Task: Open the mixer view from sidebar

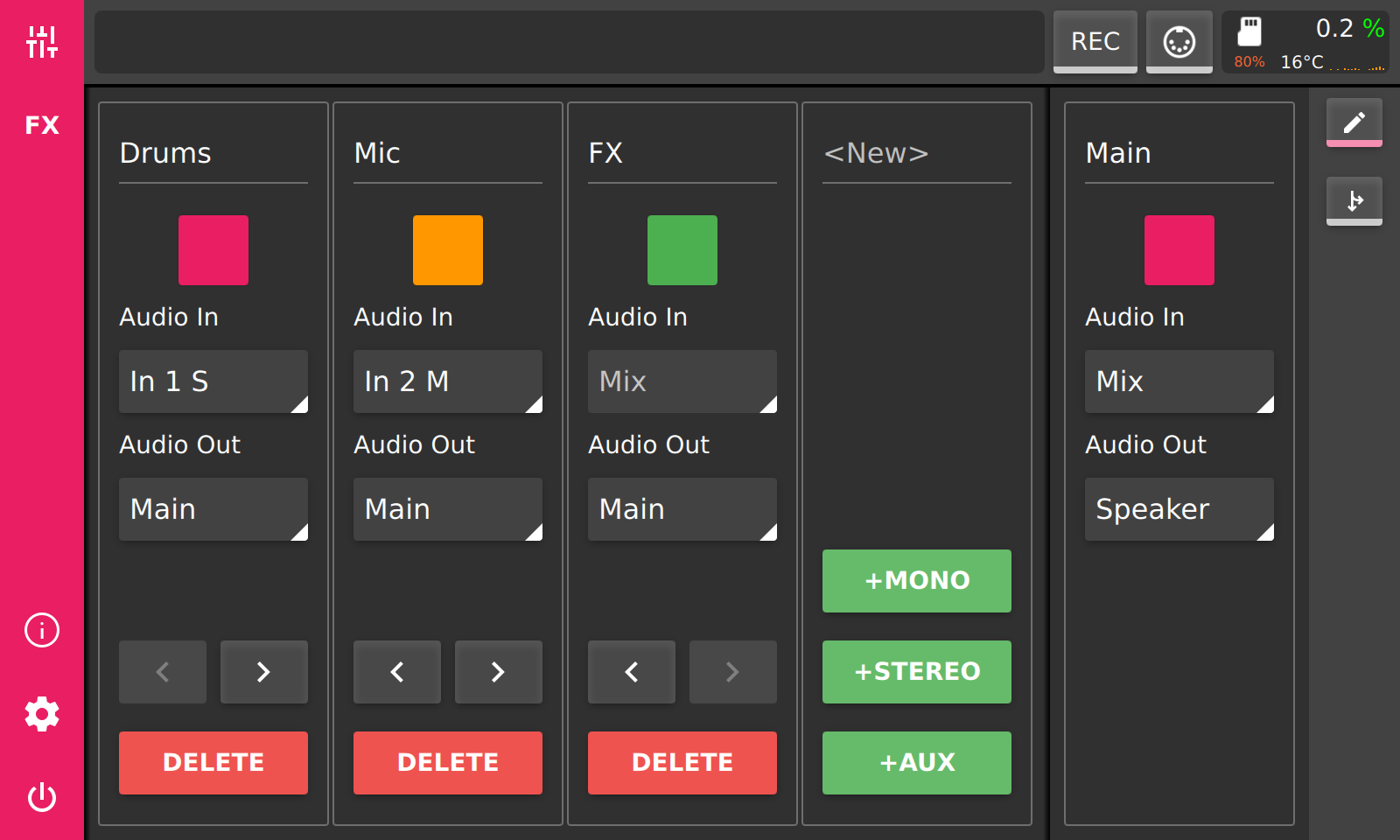Action: pos(42,41)
